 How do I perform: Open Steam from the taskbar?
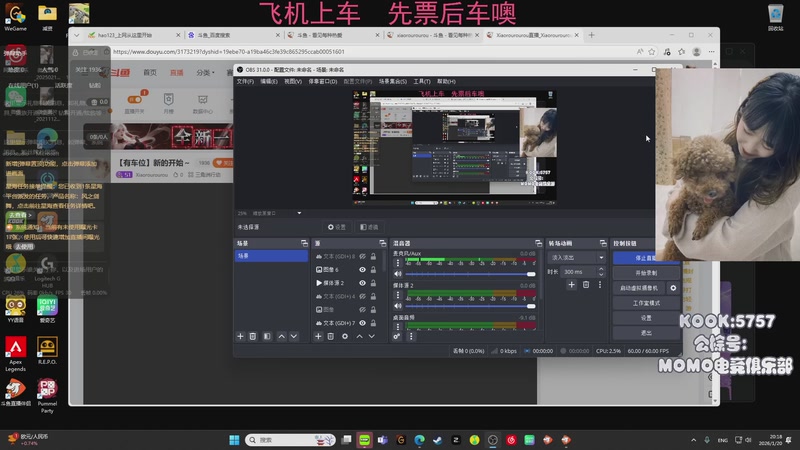coord(438,440)
